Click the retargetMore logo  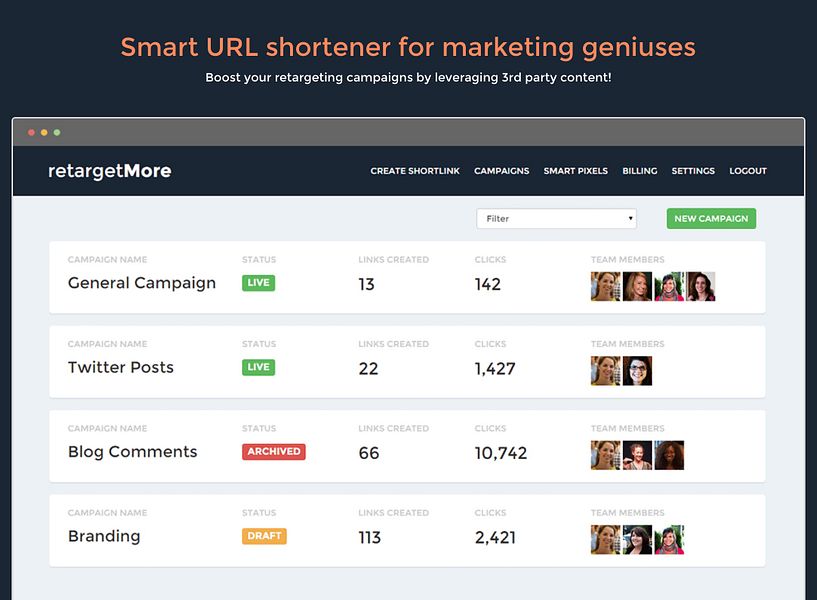click(x=109, y=171)
